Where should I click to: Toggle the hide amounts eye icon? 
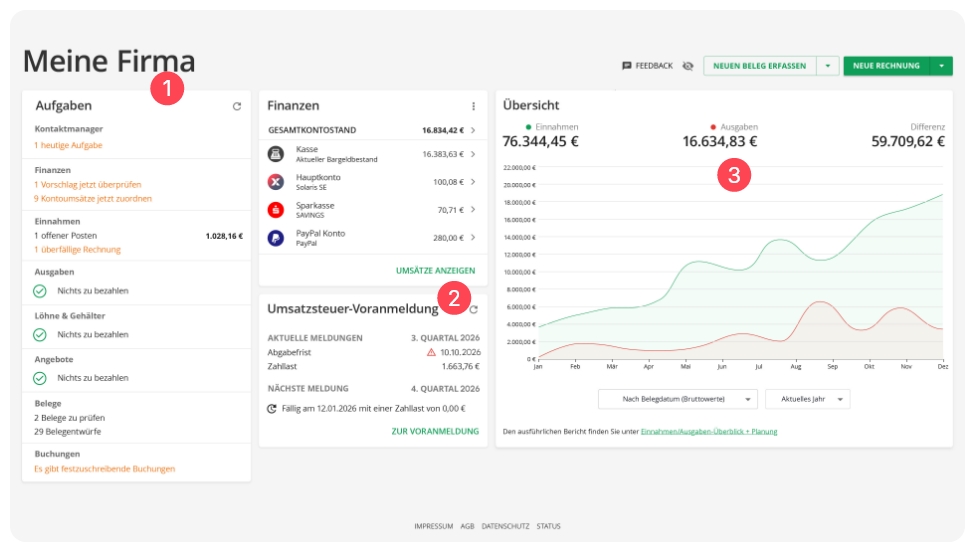pyautogui.click(x=688, y=66)
